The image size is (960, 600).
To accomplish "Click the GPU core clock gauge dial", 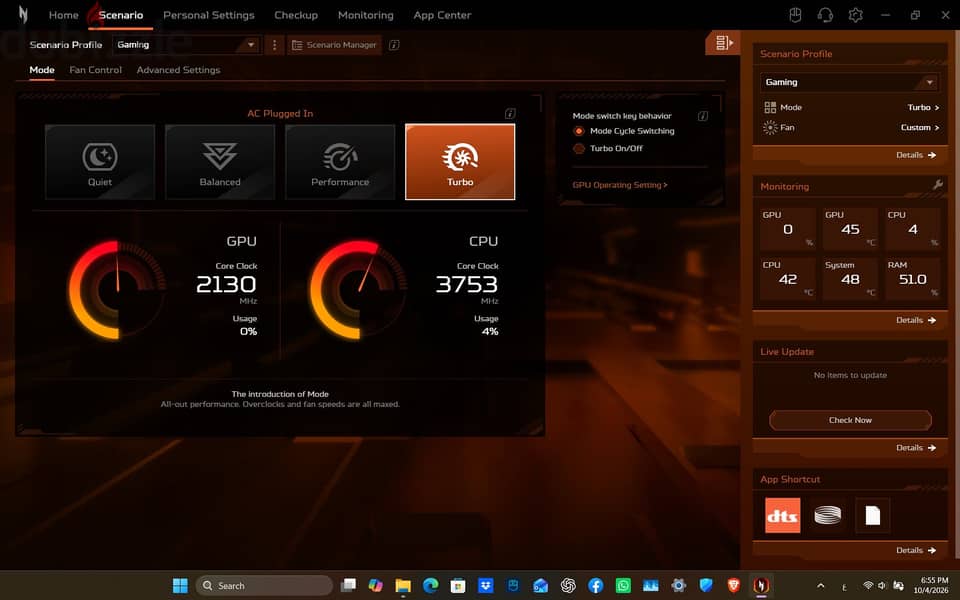I will pyautogui.click(x=117, y=289).
